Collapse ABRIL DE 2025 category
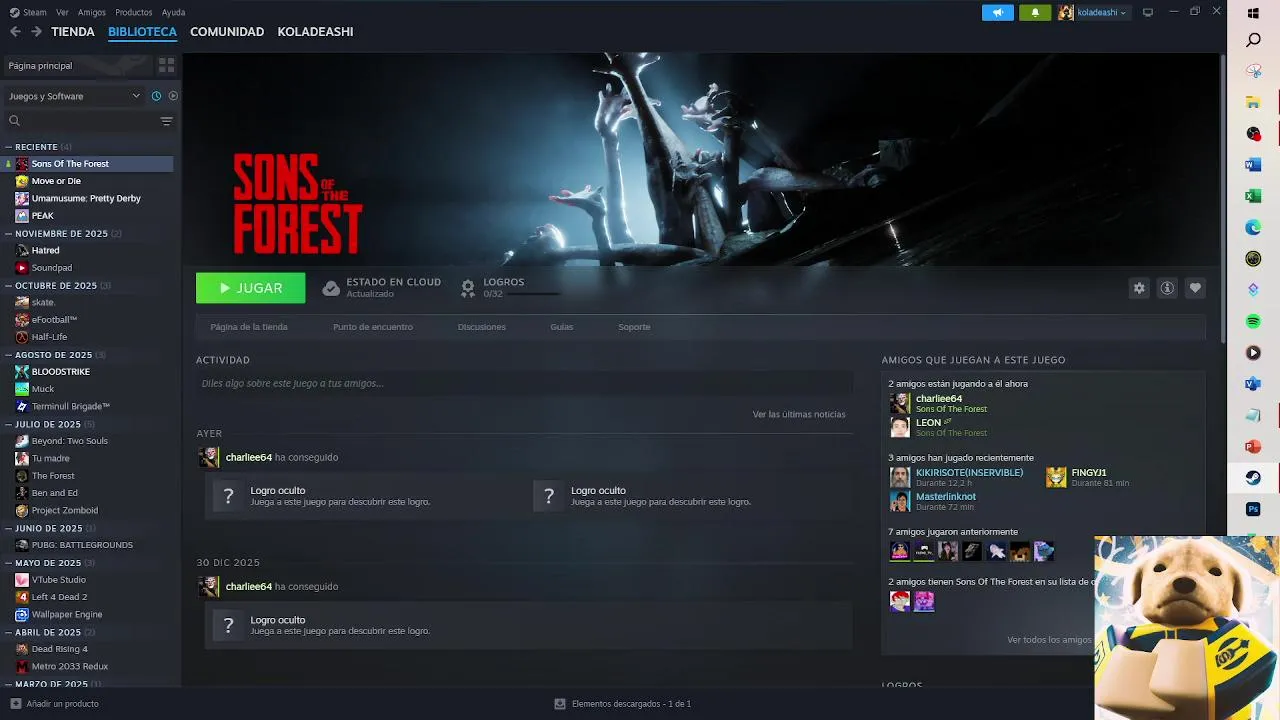 [x=9, y=632]
